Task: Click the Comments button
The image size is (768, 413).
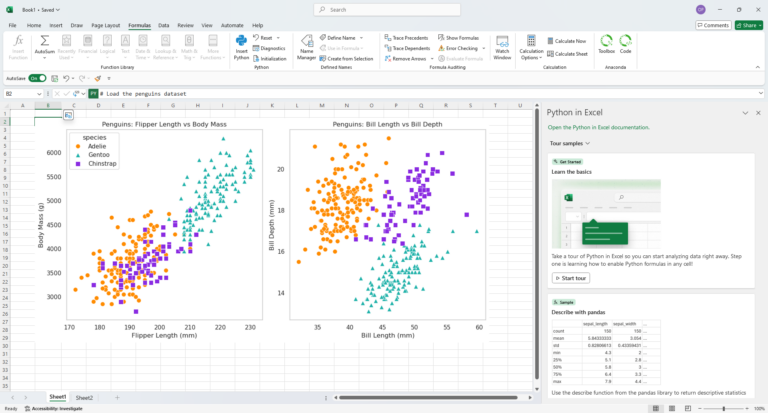Action: pos(709,25)
